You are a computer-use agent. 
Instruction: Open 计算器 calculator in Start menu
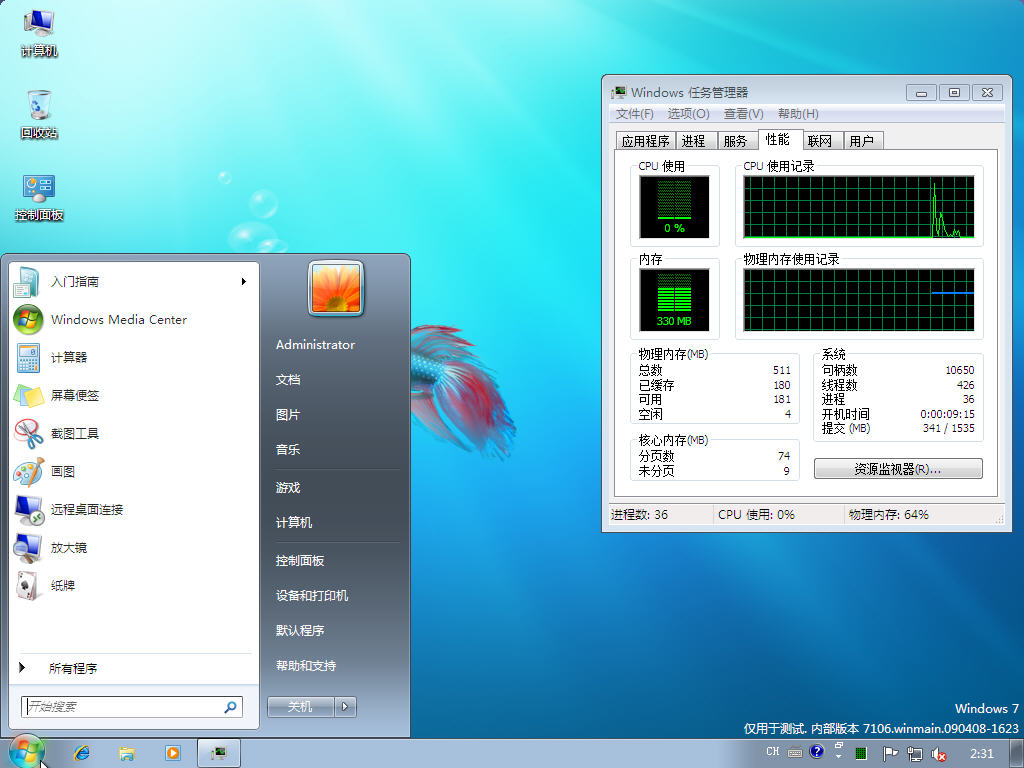[x=133, y=357]
